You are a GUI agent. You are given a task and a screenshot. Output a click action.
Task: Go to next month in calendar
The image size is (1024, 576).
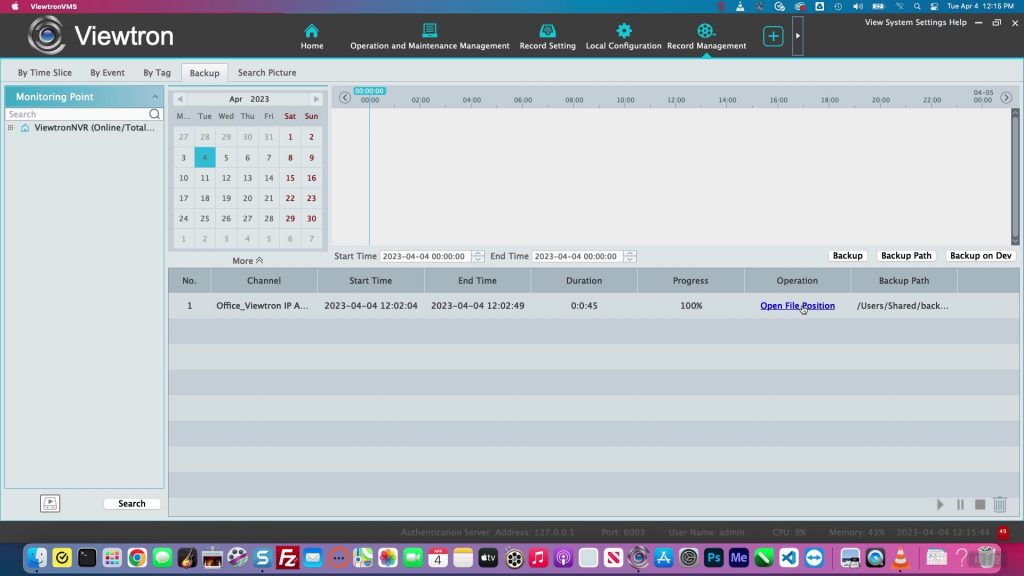(x=316, y=99)
